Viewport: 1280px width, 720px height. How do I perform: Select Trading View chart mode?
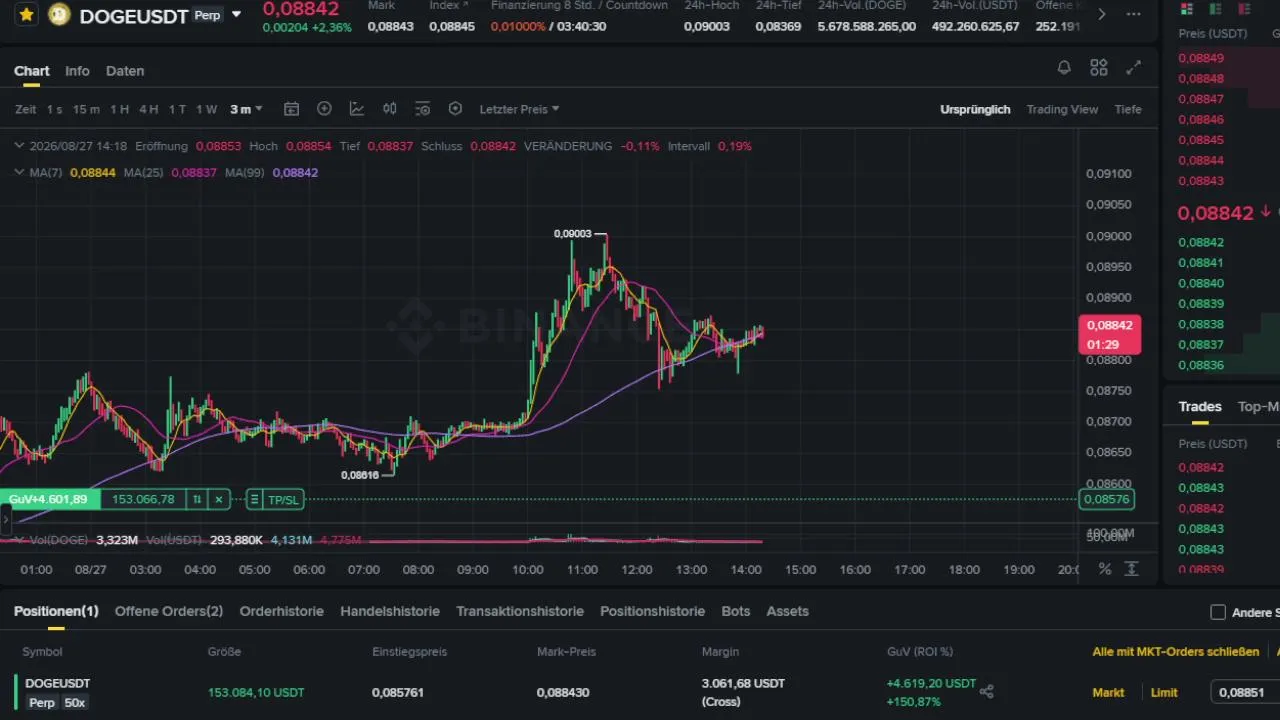[x=1062, y=109]
